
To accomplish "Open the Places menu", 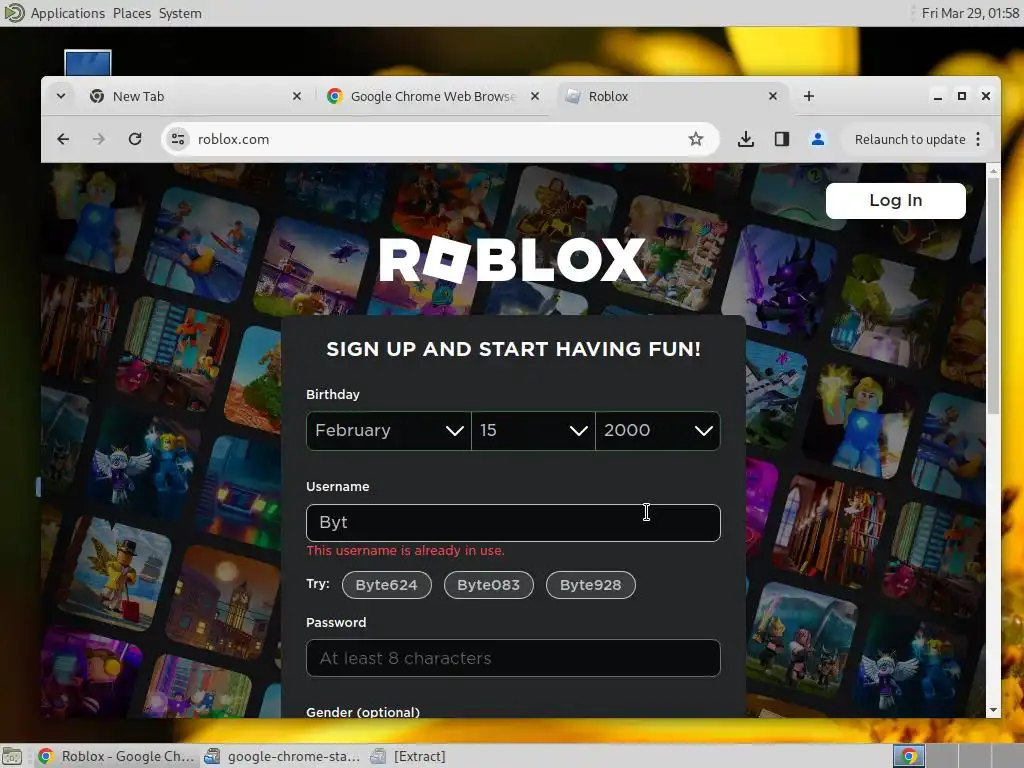I will click(x=132, y=13).
